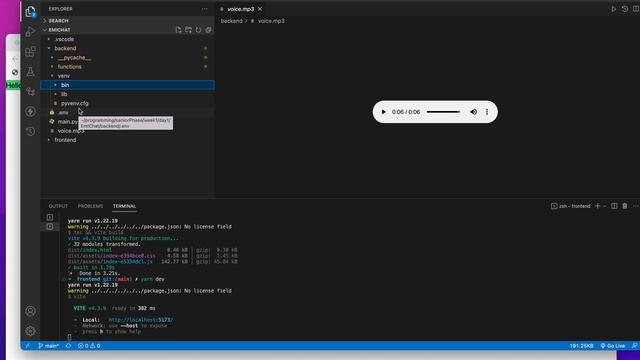Expand the lib folder

[127, 94]
